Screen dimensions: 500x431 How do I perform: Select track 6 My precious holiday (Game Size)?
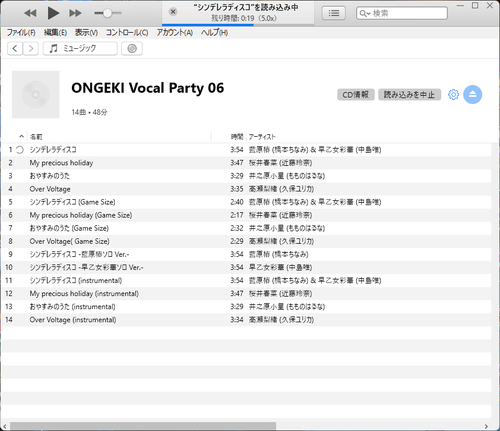pyautogui.click(x=247, y=215)
